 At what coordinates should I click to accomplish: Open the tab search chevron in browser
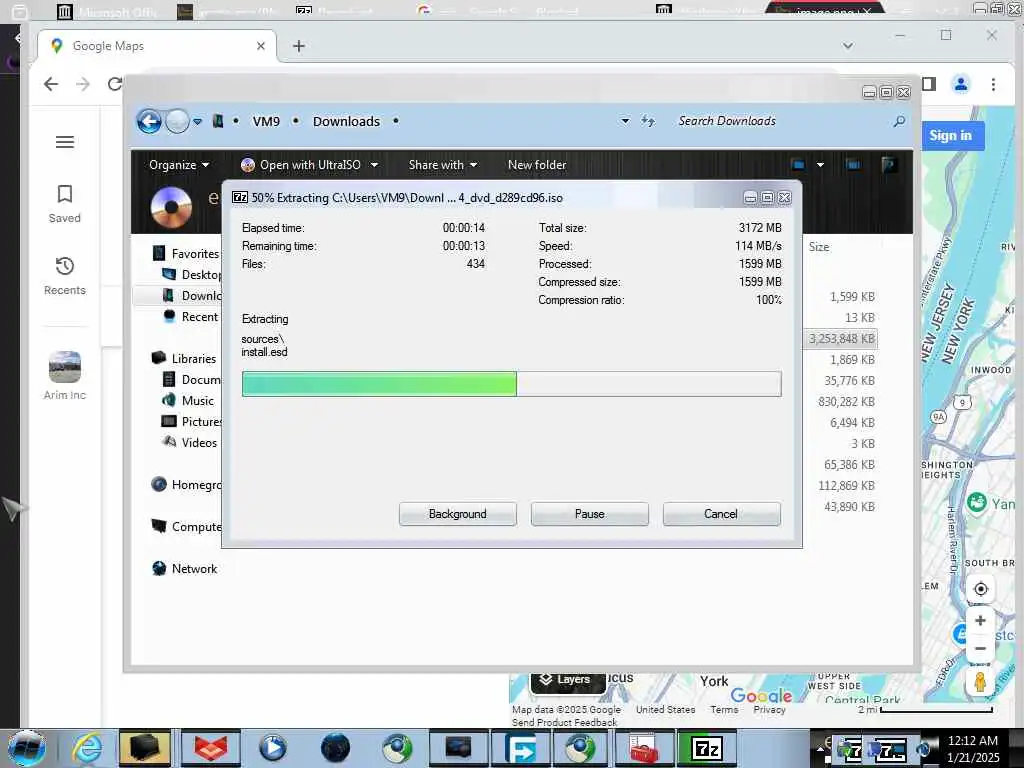click(x=848, y=46)
